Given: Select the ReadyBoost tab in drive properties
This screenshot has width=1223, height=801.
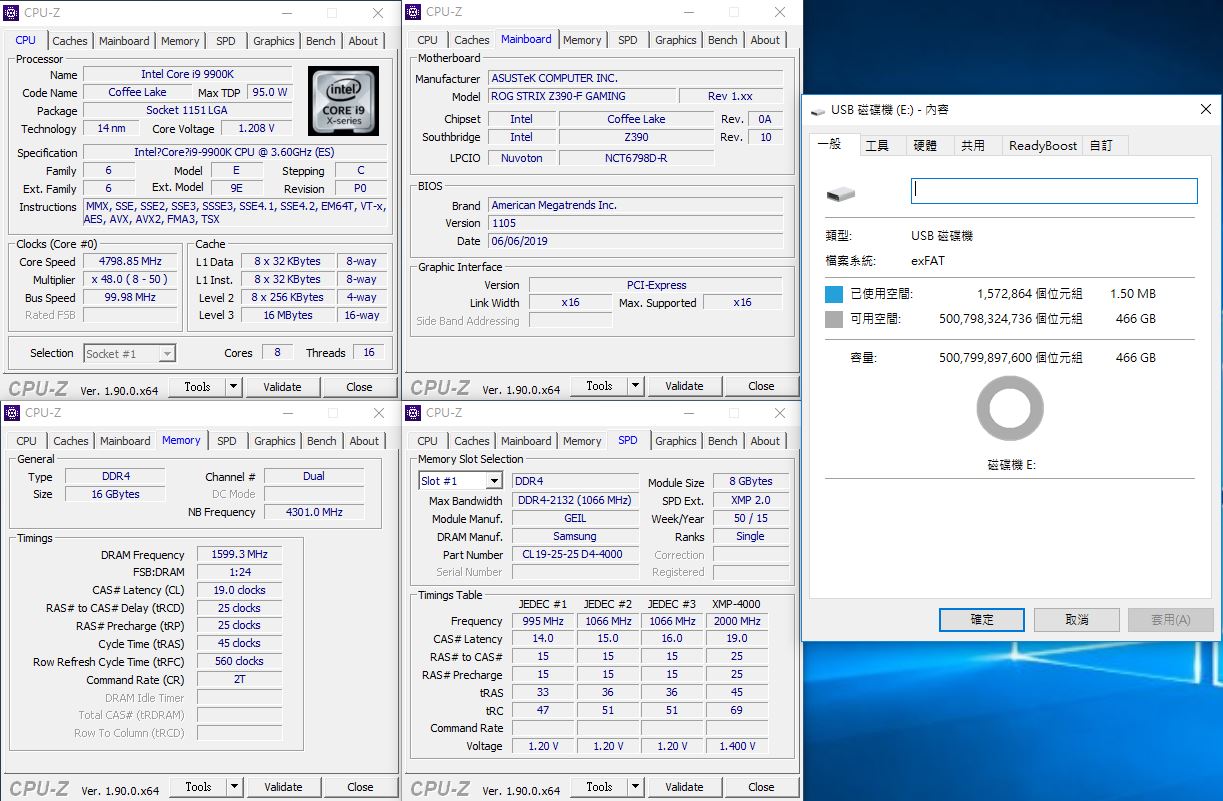Looking at the screenshot, I should point(1043,146).
